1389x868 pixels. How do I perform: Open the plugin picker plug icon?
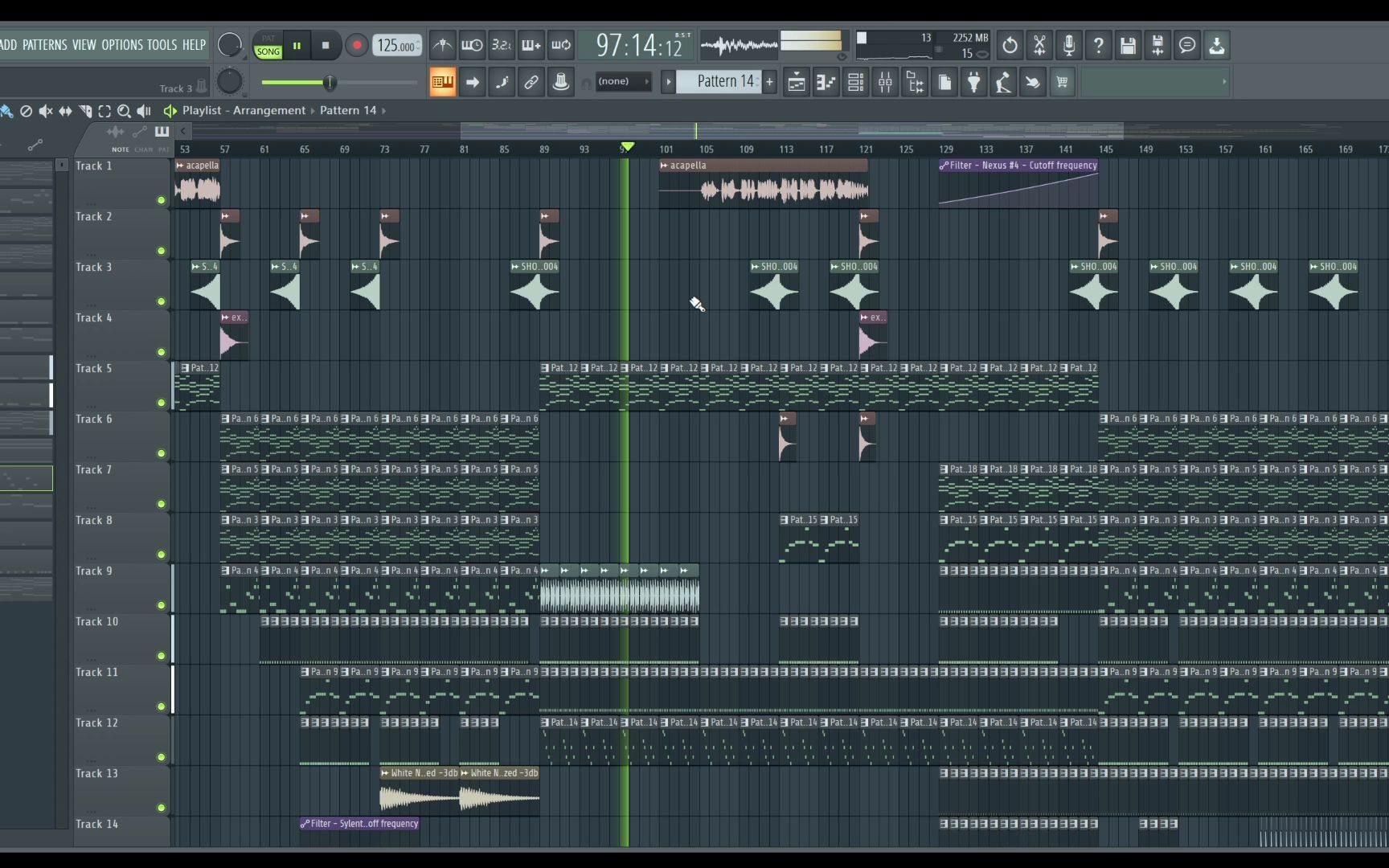coord(974,82)
